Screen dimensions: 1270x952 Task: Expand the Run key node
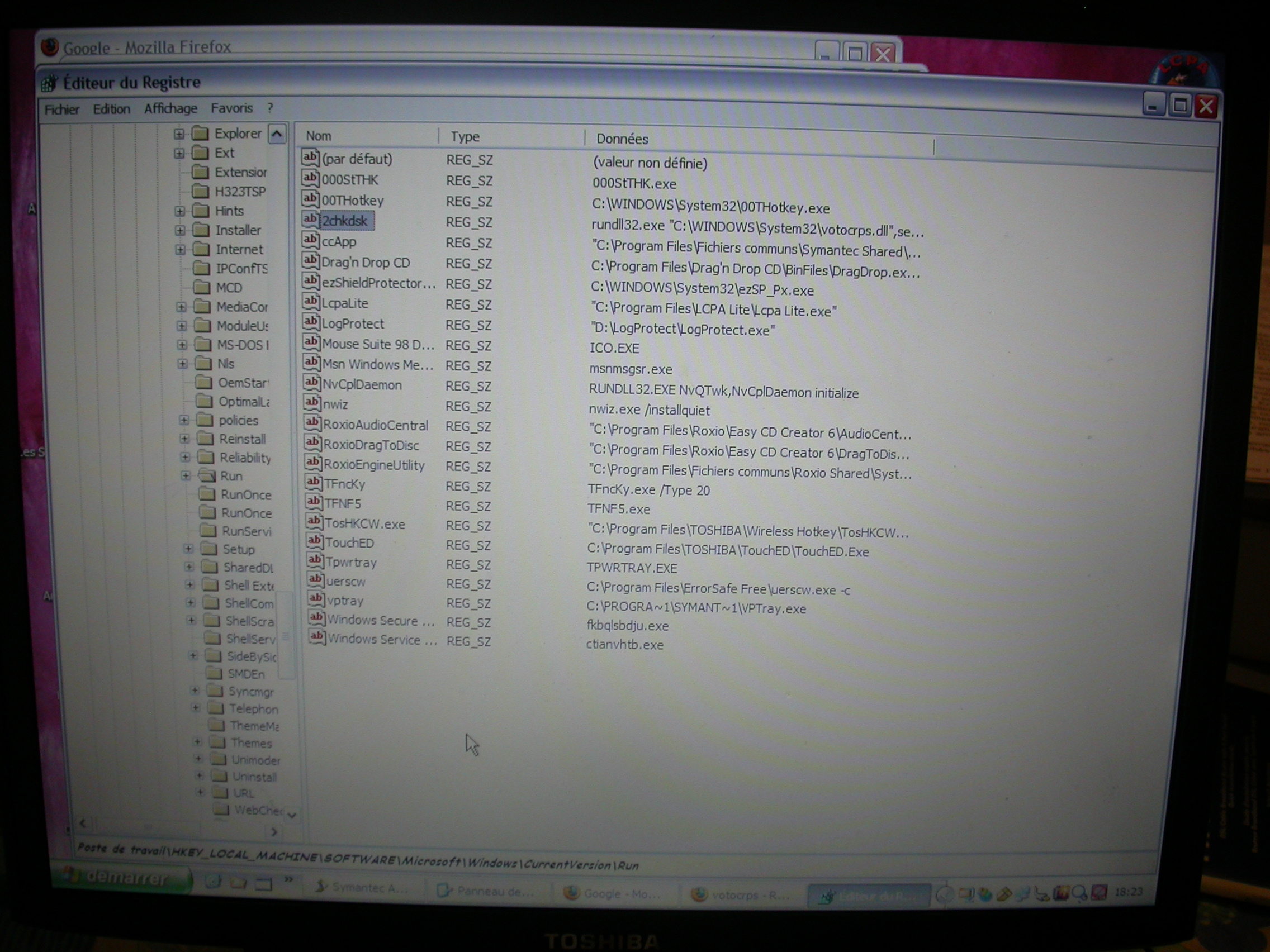coord(186,475)
